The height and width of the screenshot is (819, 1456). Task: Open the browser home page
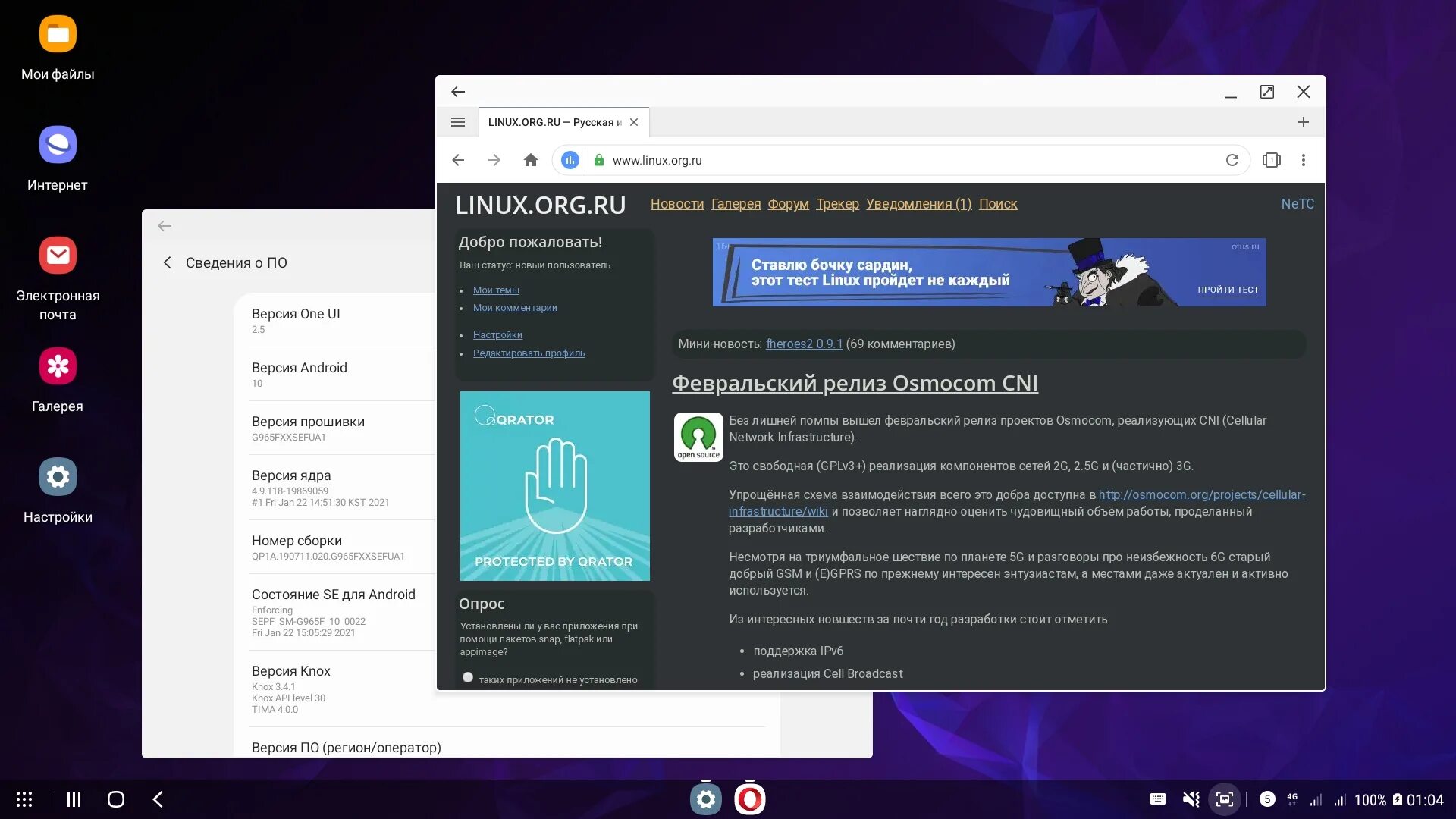pos(531,160)
